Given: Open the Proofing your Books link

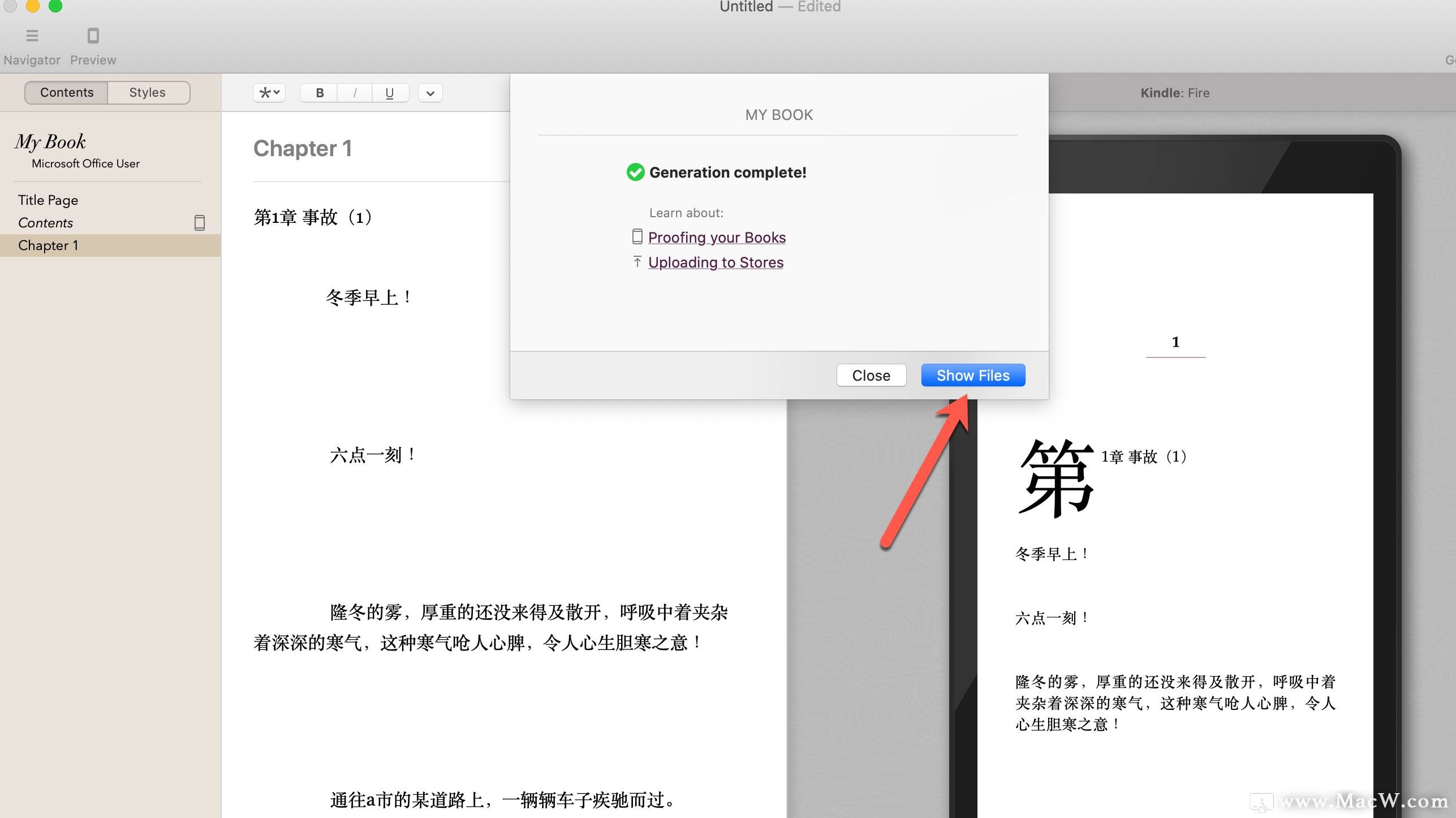Looking at the screenshot, I should (717, 237).
